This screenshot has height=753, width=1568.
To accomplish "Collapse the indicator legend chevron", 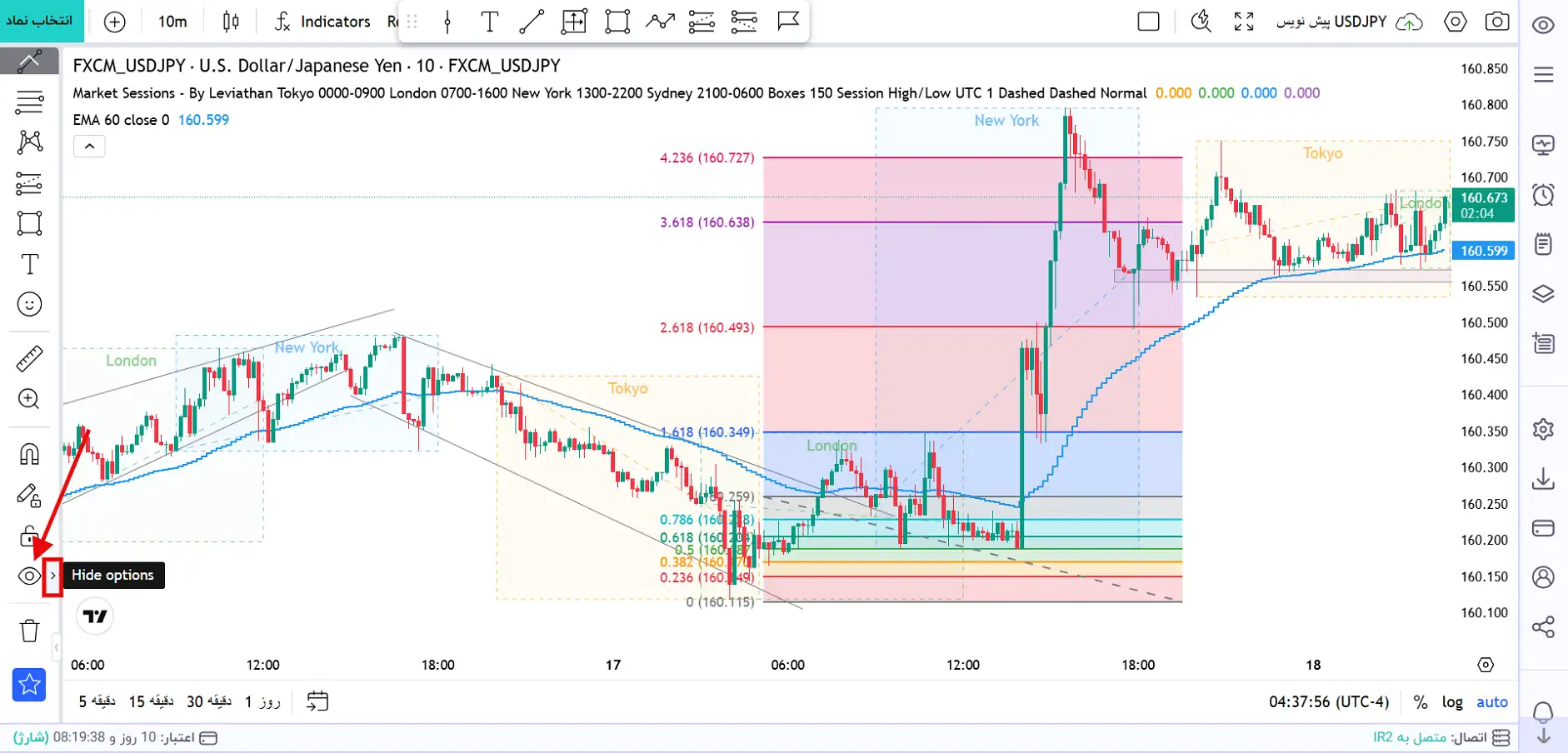I will pos(89,147).
